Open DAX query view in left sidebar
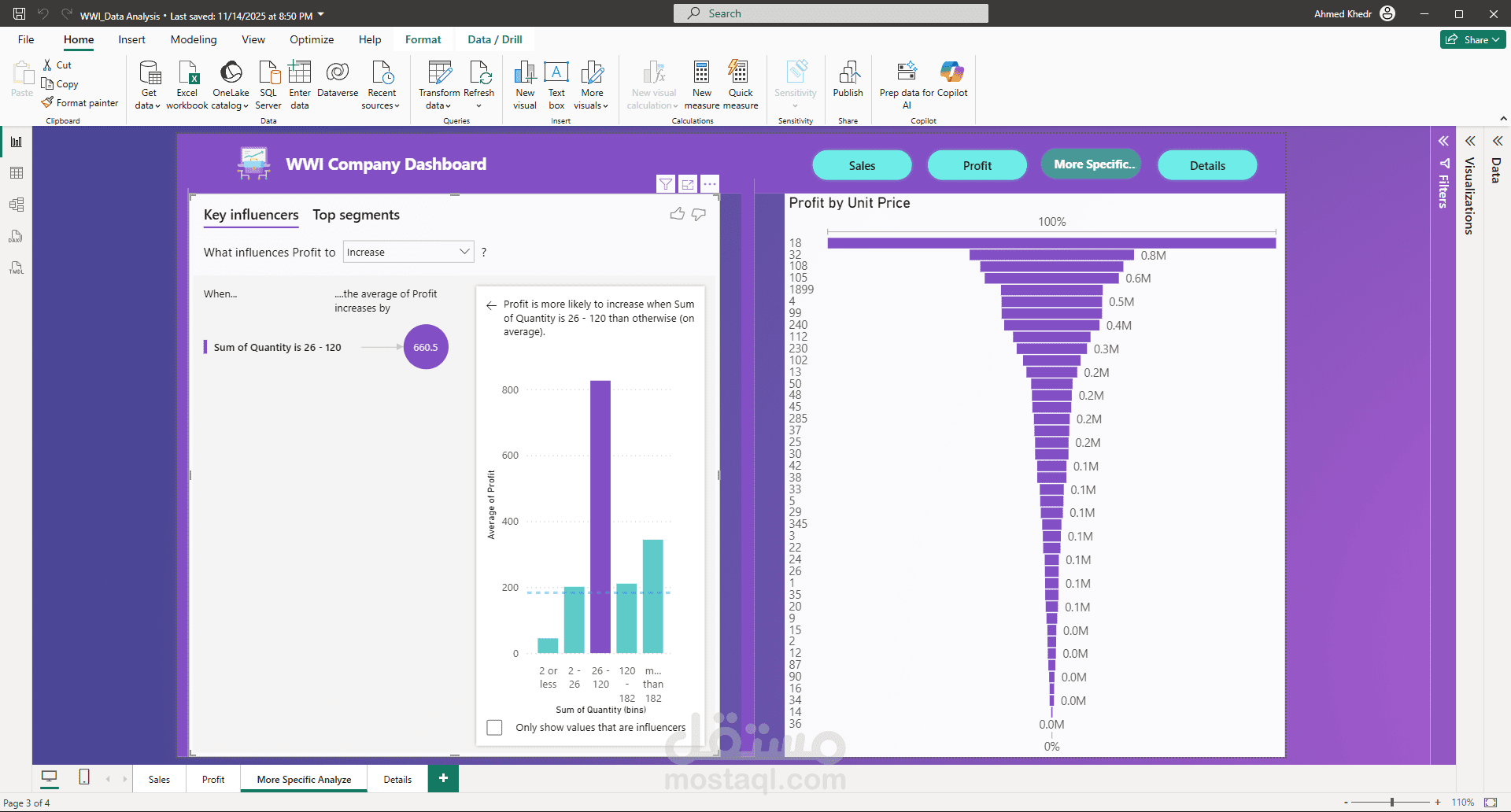The height and width of the screenshot is (812, 1511). (17, 236)
